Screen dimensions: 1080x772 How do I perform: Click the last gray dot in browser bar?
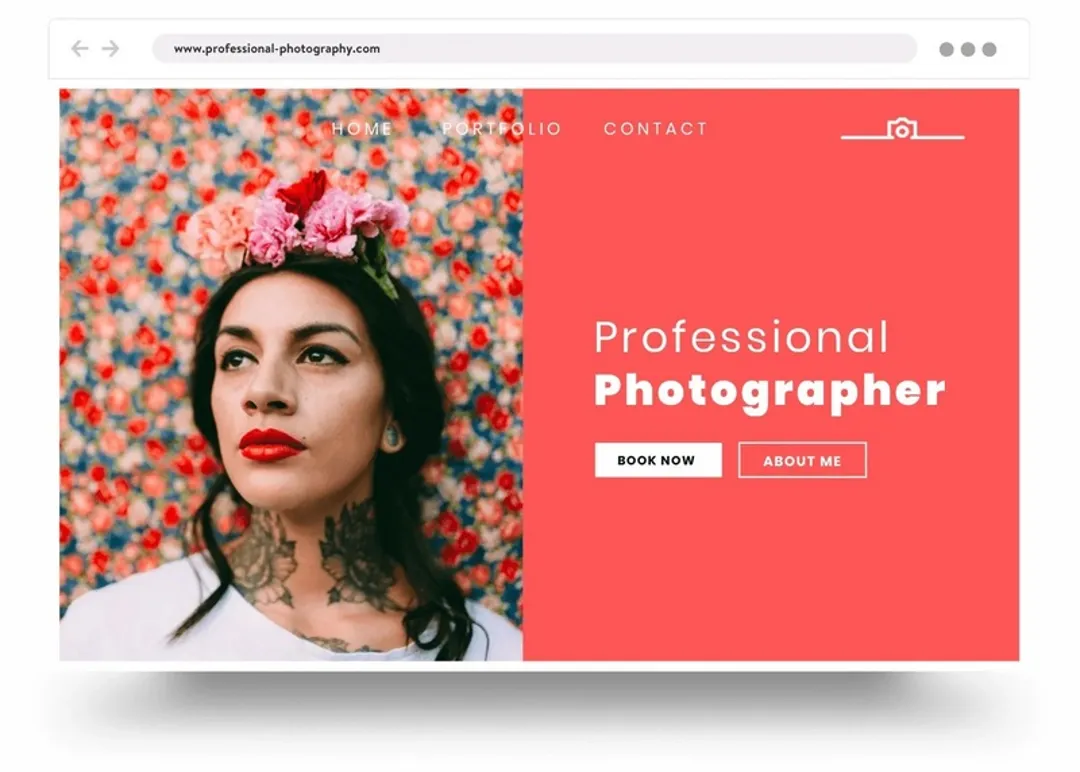coord(989,50)
